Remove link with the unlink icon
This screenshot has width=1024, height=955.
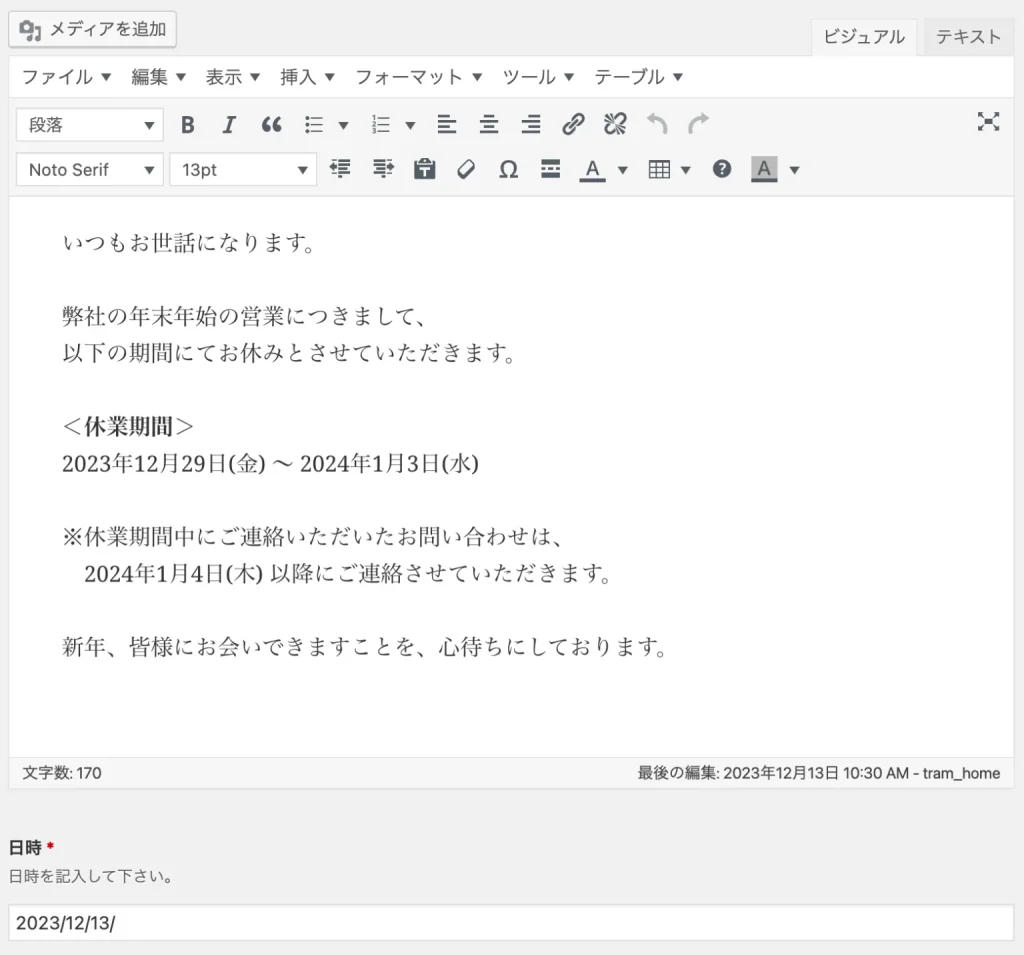pos(615,125)
